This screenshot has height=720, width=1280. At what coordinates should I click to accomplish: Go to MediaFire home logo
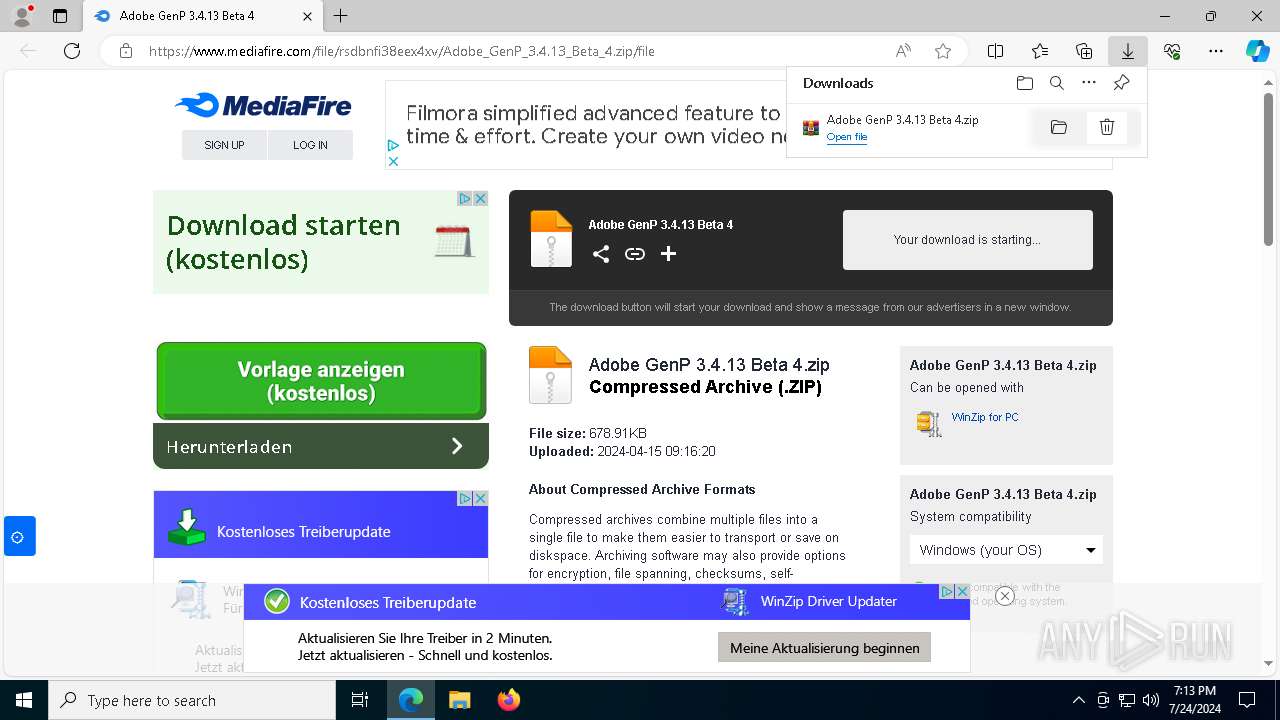pyautogui.click(x=263, y=105)
